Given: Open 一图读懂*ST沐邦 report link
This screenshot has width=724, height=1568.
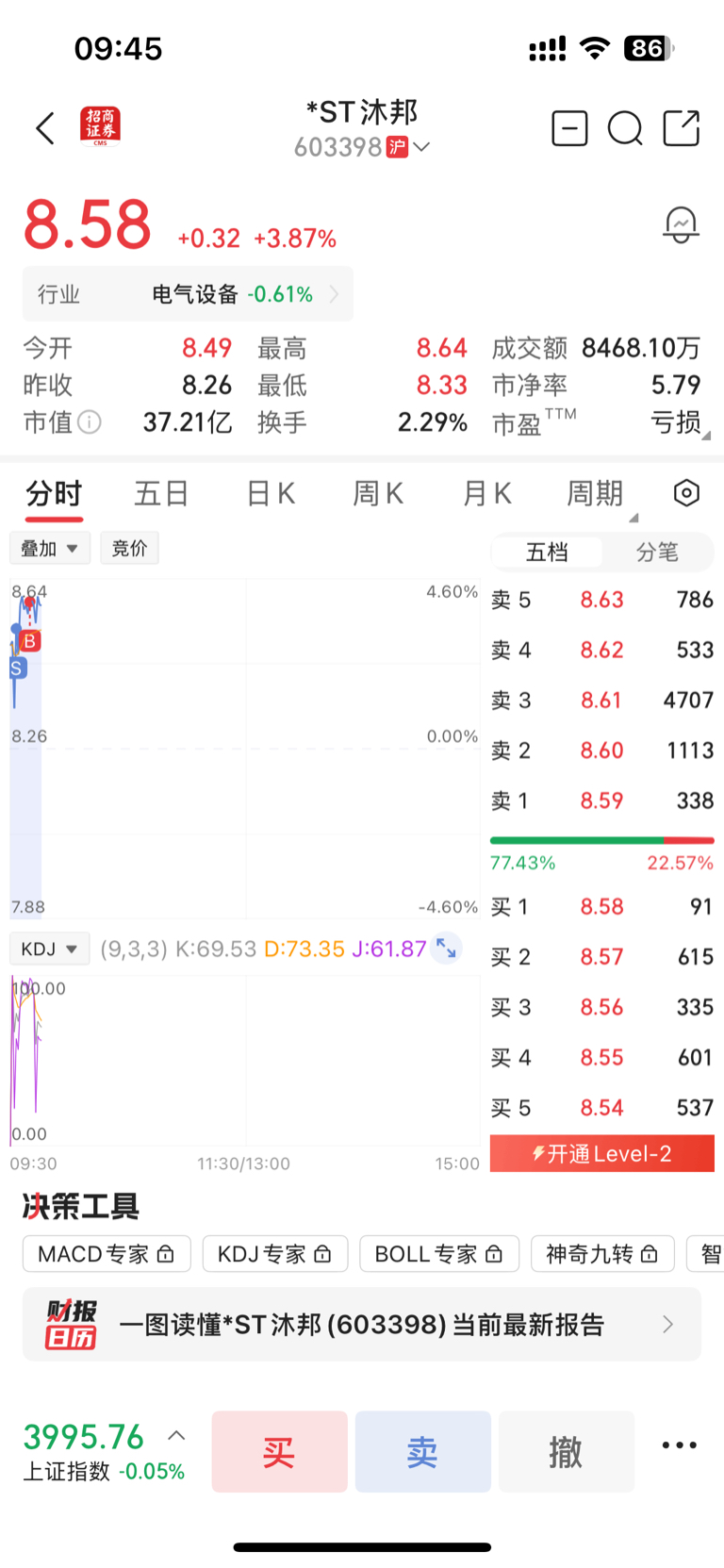Looking at the screenshot, I should (362, 1325).
